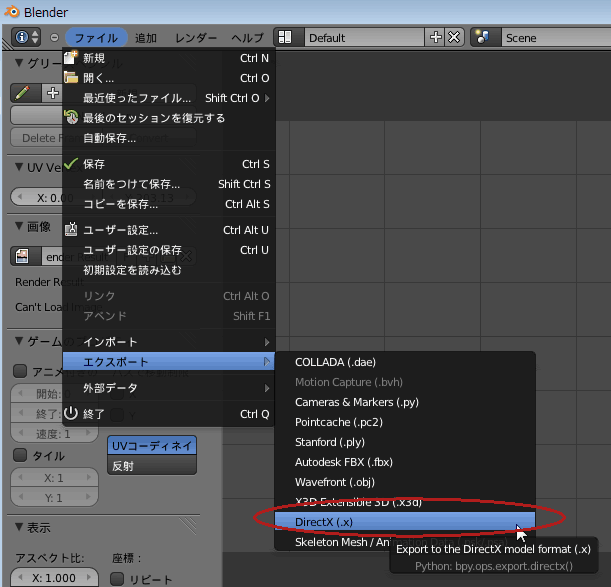The height and width of the screenshot is (587, 611).
Task: Open the ヘルプ menu
Action: point(247,38)
